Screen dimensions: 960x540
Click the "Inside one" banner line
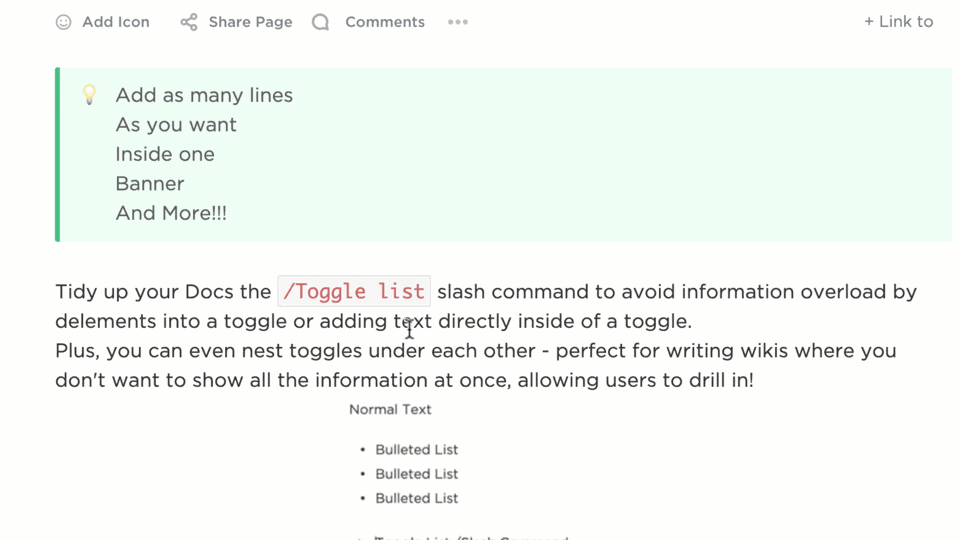coord(165,154)
